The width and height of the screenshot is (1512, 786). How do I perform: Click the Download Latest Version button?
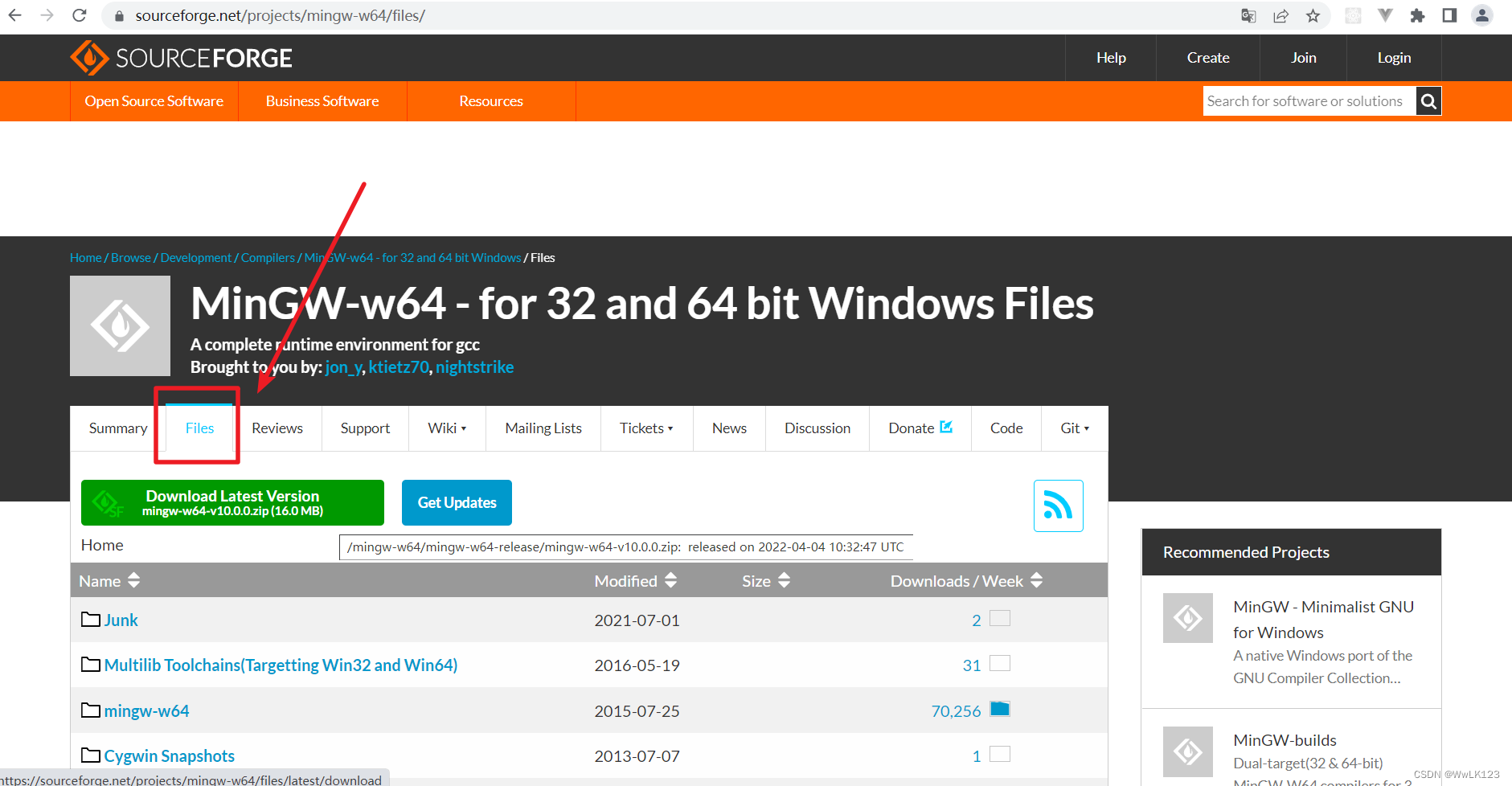tap(232, 502)
